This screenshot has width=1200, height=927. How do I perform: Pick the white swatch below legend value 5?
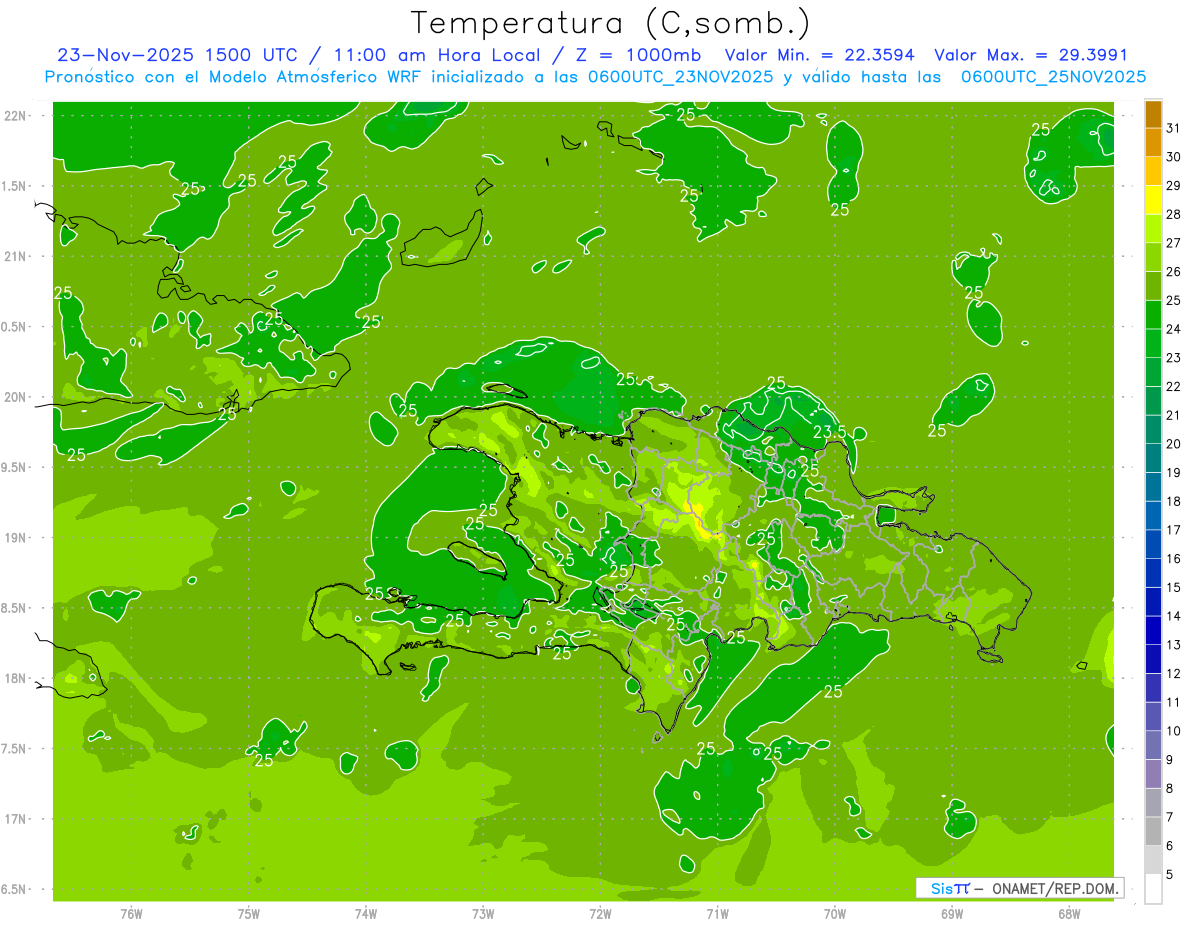(1153, 889)
